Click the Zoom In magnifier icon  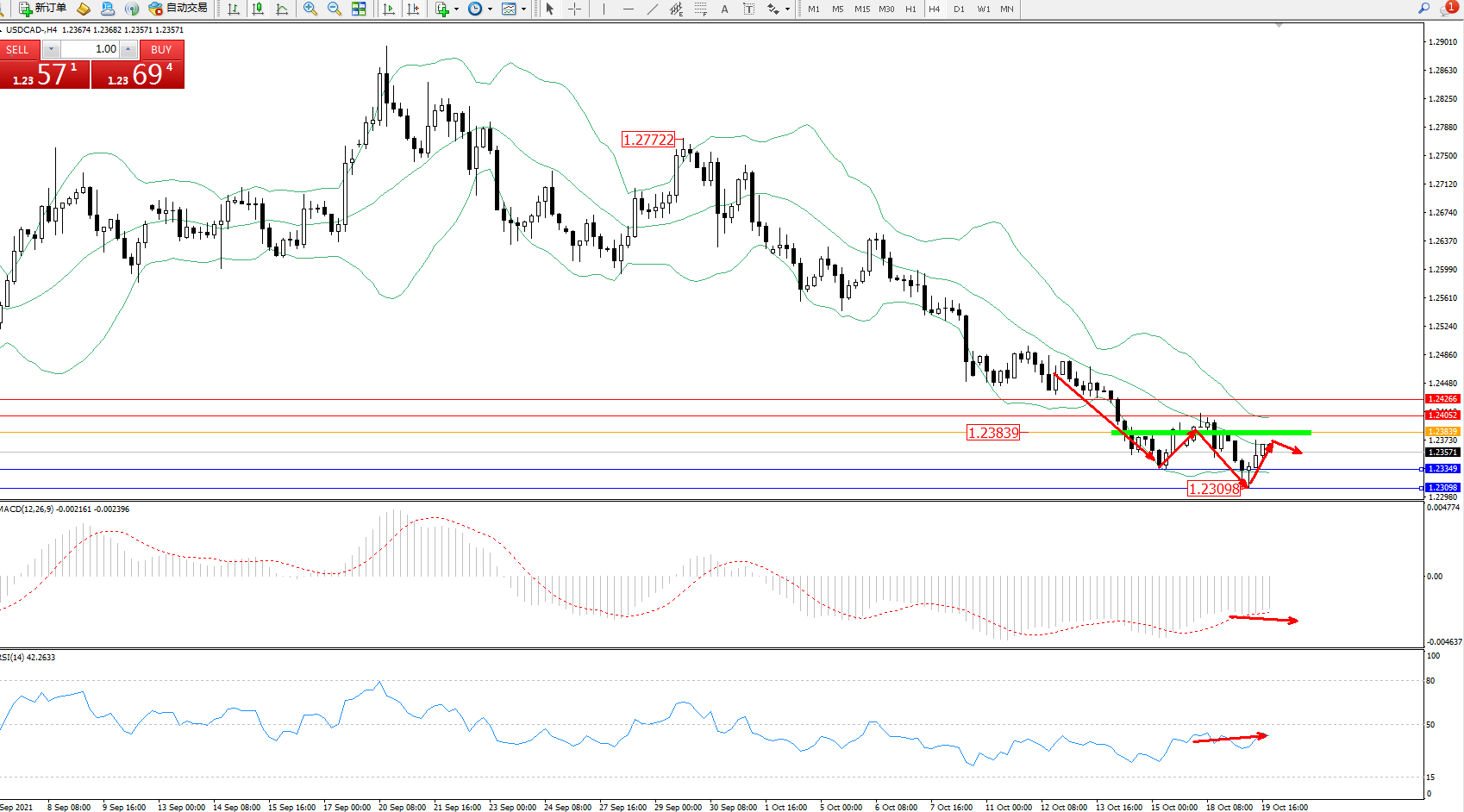[x=310, y=9]
